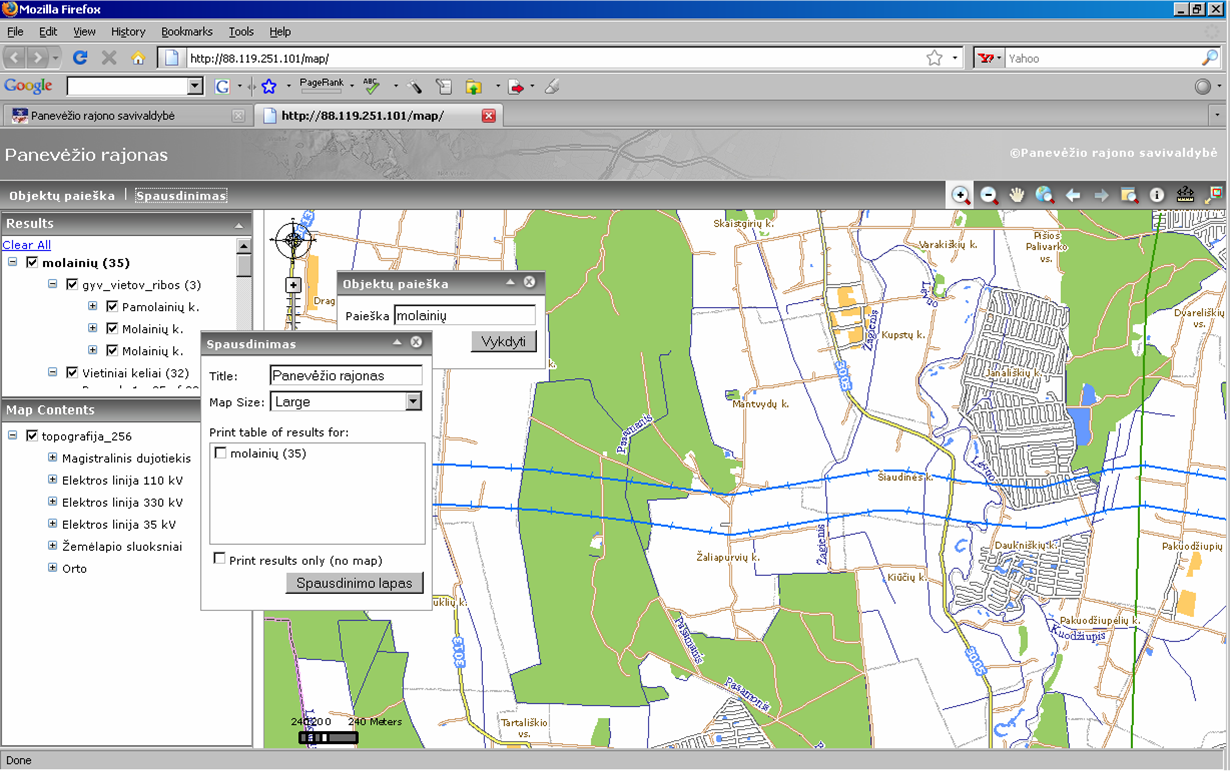The width and height of the screenshot is (1230, 771).
Task: Open the Spausdinimas link
Action: (181, 196)
